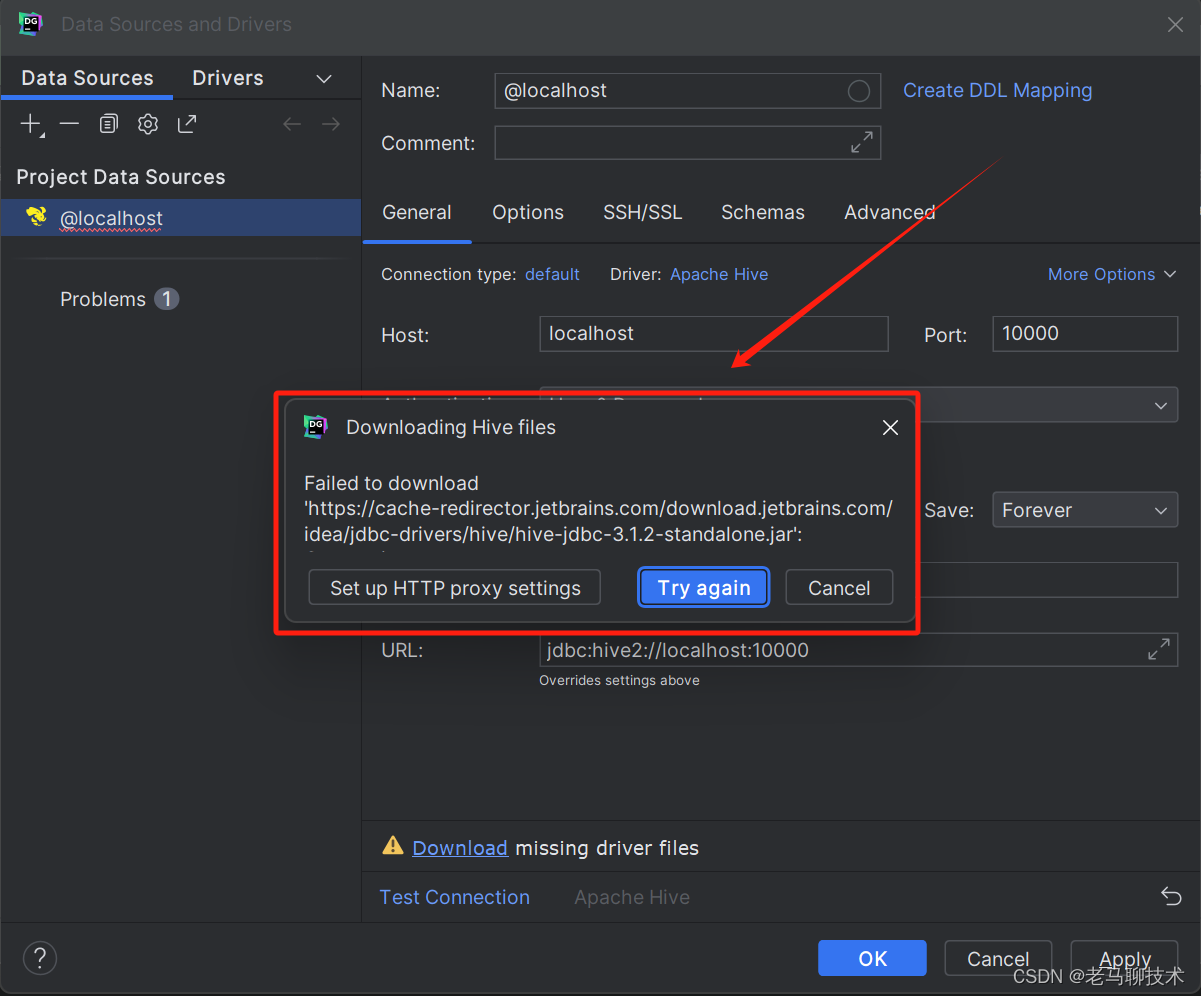1201x996 pixels.
Task: Open driver settings wrench icon
Action: pyautogui.click(x=148, y=124)
